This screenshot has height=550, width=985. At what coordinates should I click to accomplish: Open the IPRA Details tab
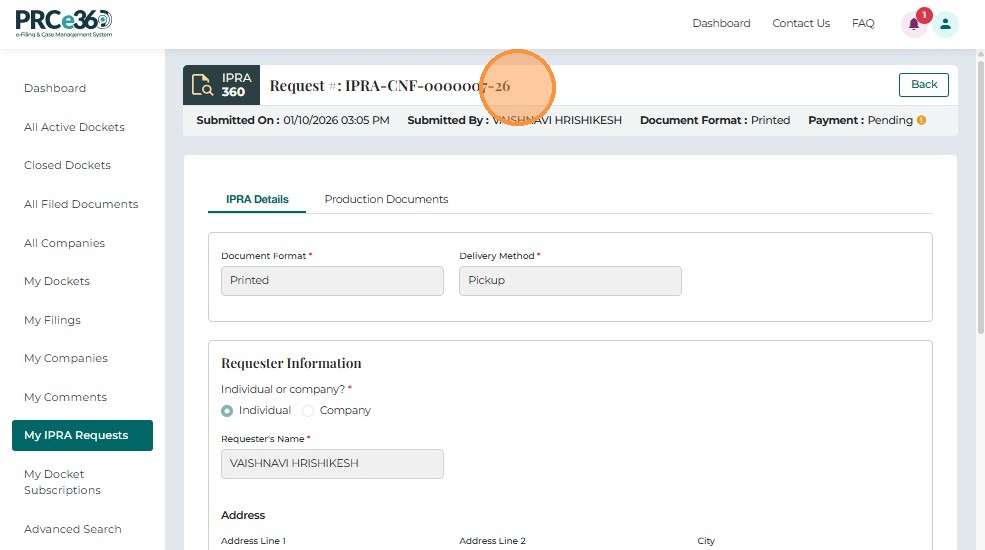pyautogui.click(x=257, y=199)
